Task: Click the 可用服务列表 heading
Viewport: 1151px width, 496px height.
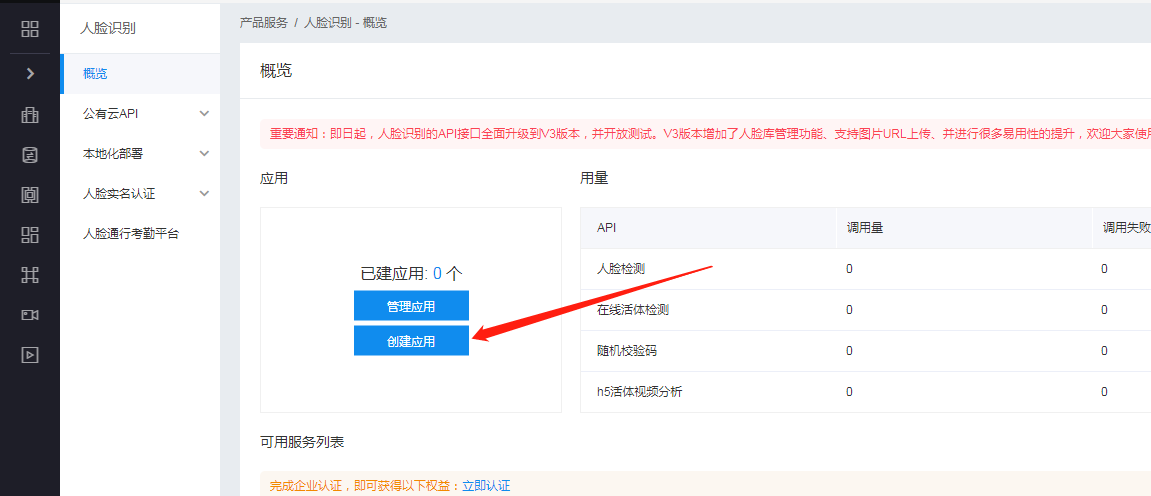Action: (302, 442)
